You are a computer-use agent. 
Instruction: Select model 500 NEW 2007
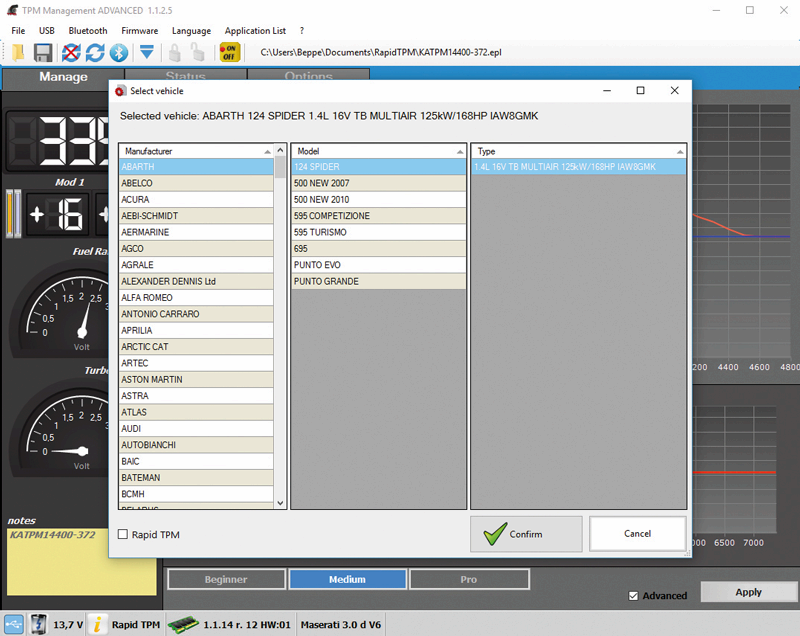pyautogui.click(x=379, y=183)
